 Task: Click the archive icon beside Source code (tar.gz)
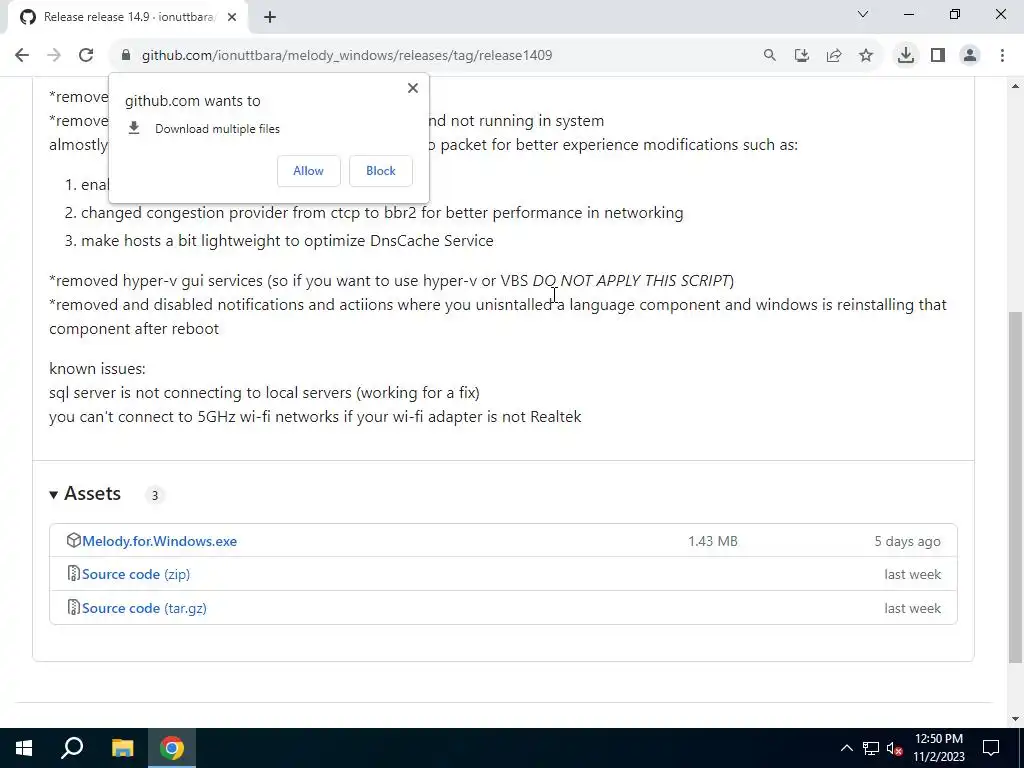coord(73,607)
